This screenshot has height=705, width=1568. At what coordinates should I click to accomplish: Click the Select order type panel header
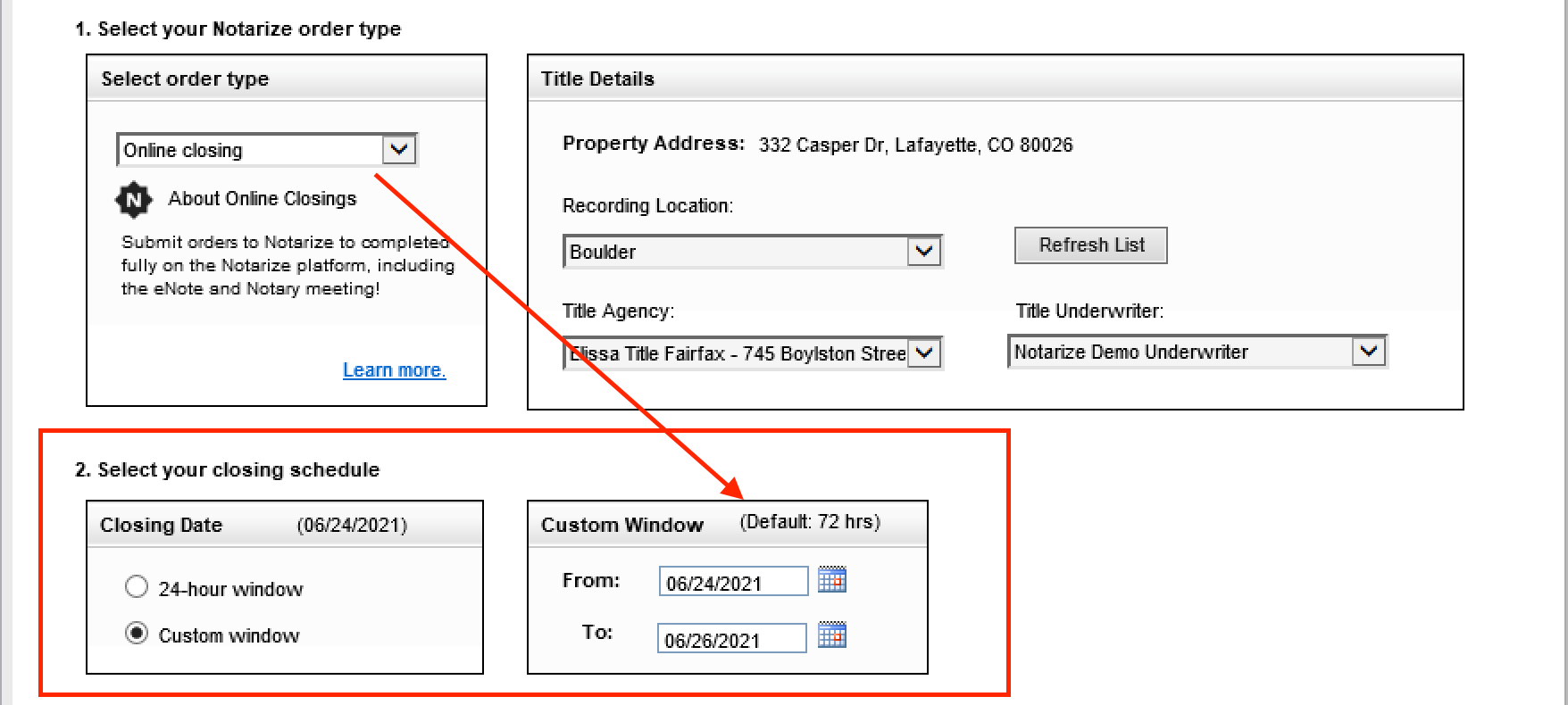[x=287, y=79]
